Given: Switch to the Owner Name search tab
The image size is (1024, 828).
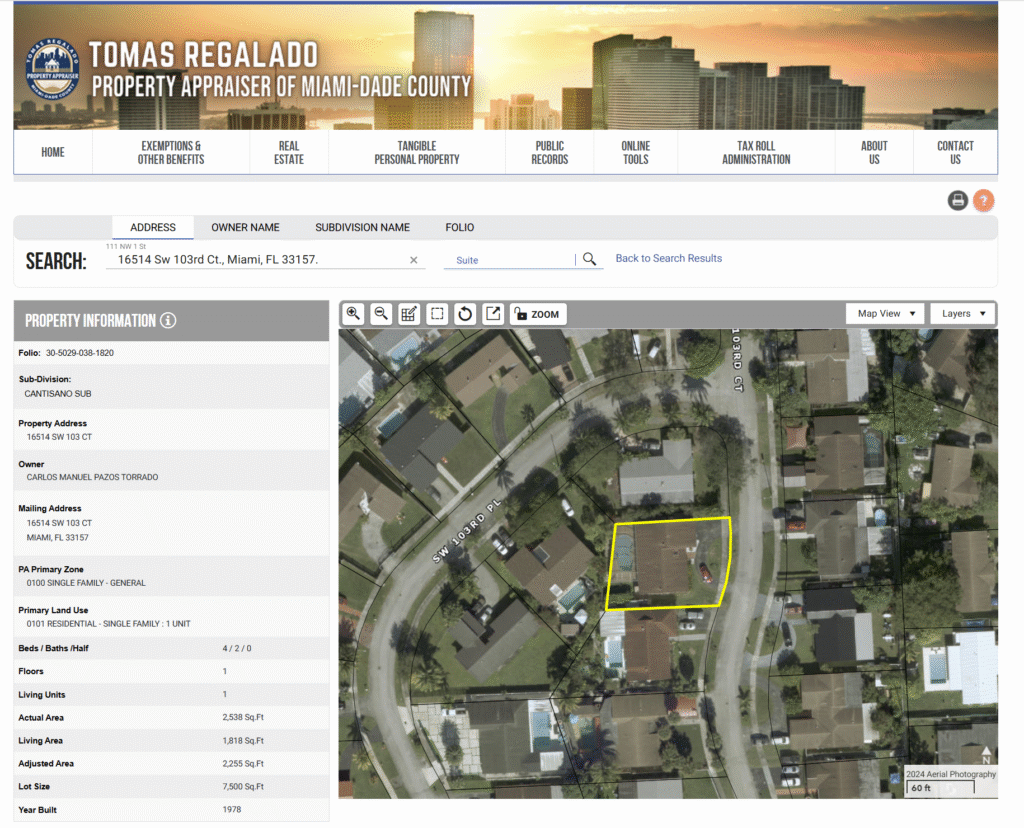Looking at the screenshot, I should [x=245, y=228].
